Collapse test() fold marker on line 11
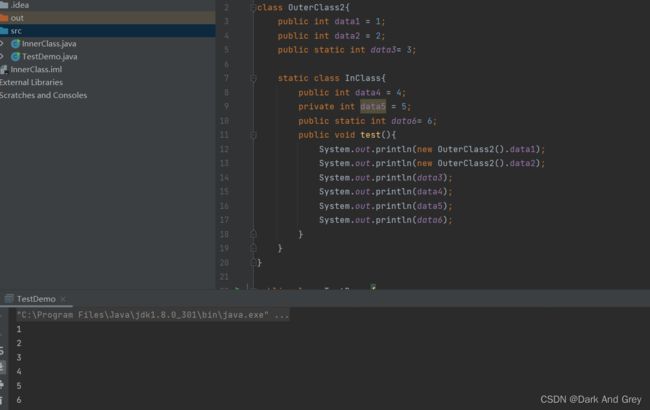Screen dimensions: 650x410 coord(253,135)
